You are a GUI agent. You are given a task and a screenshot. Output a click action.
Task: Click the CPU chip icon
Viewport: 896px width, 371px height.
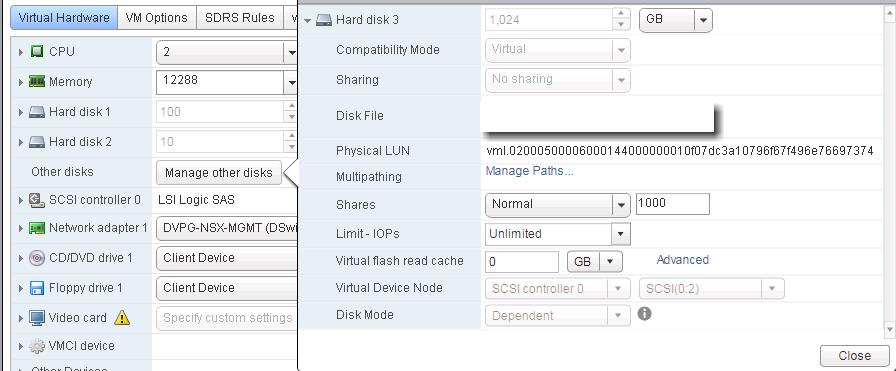coord(37,51)
